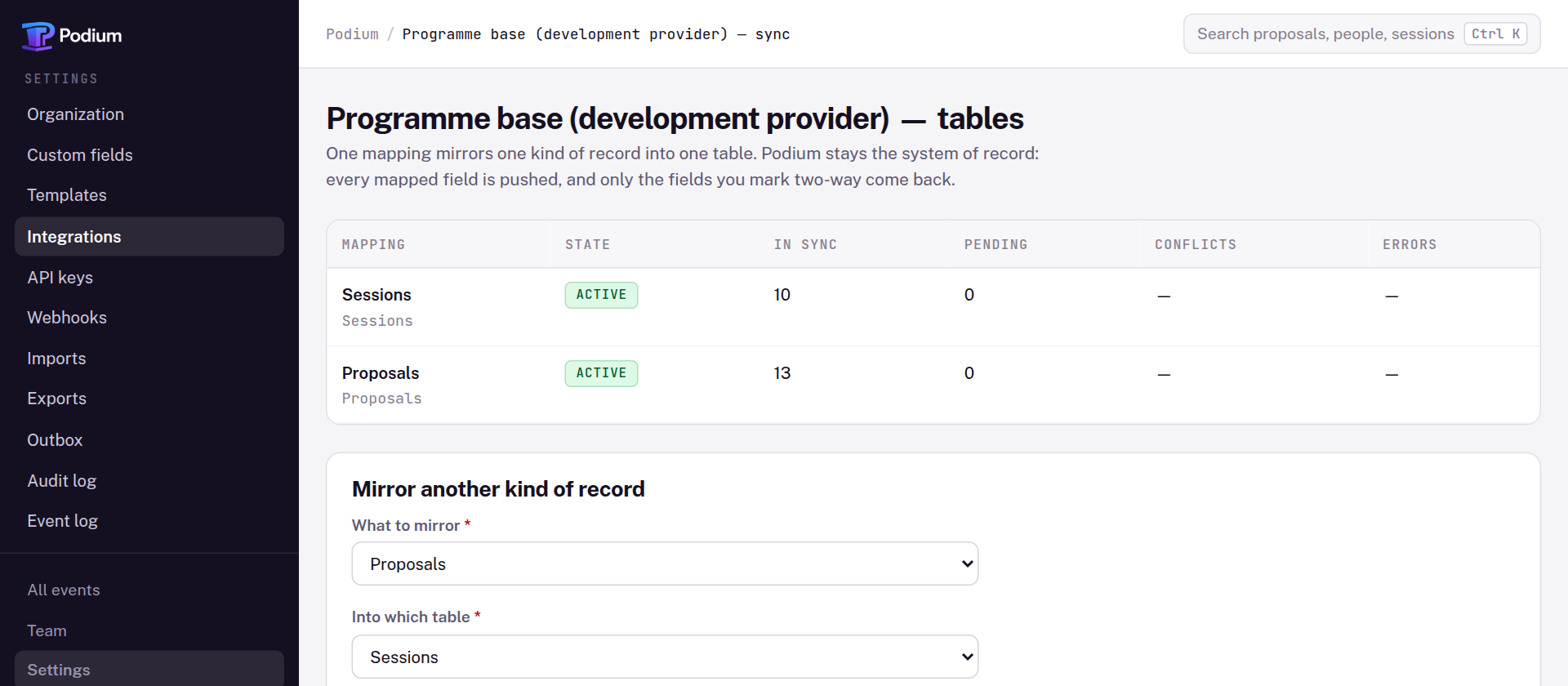Screen dimensions: 1568x686
Task: Click the In Sync value 10
Action: click(782, 295)
